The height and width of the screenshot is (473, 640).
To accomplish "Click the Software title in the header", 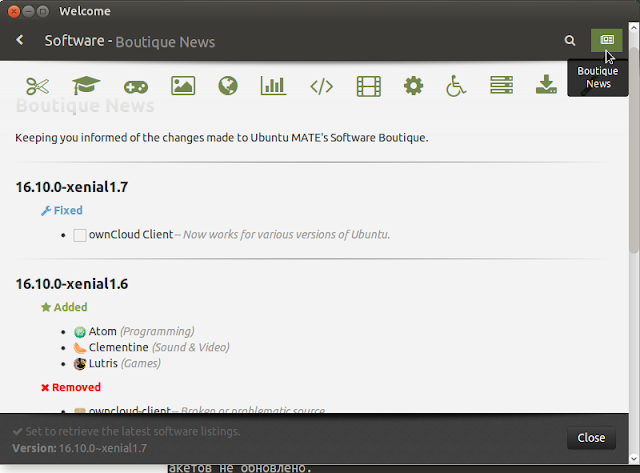I will [74, 41].
